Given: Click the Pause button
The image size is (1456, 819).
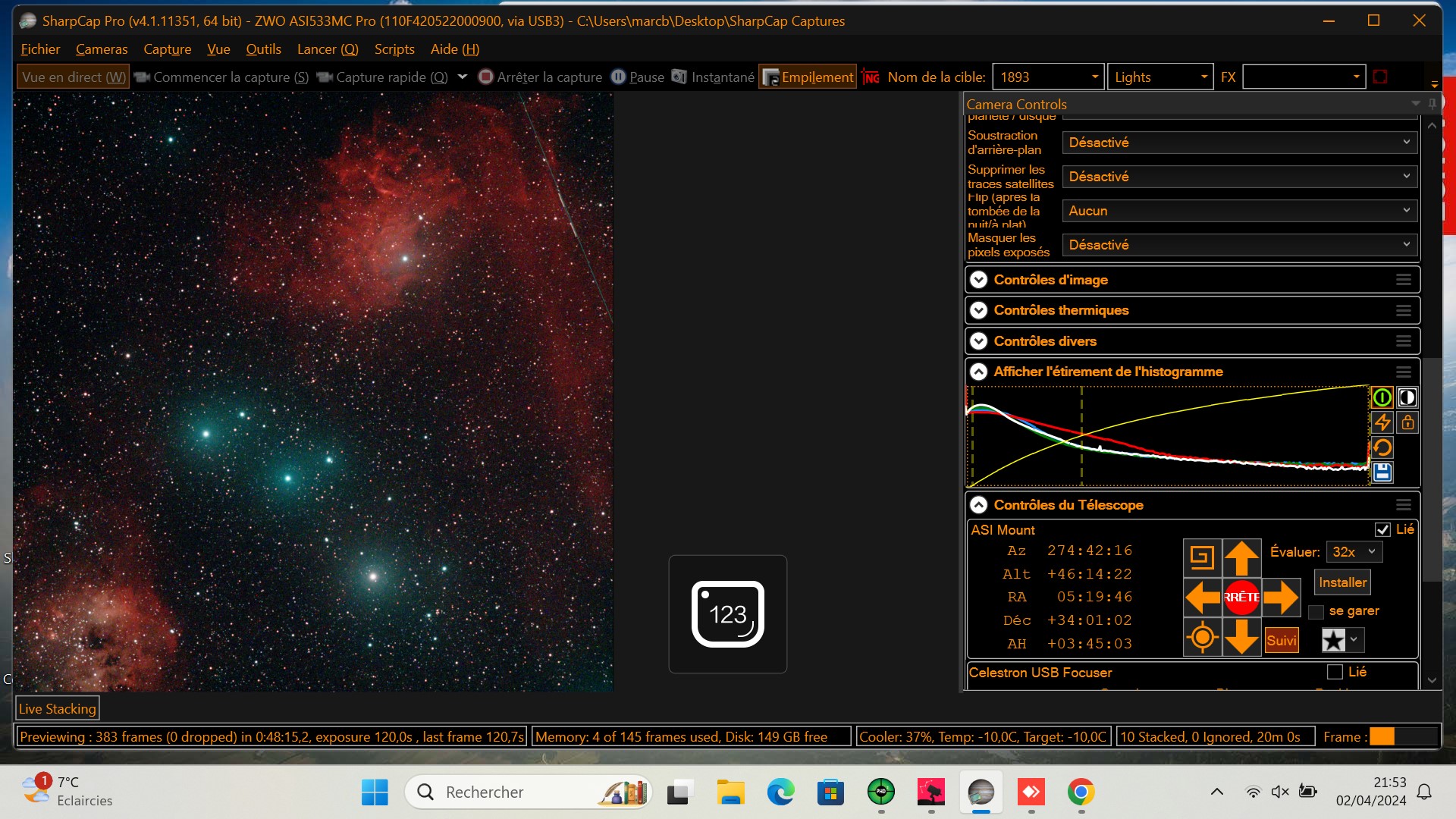Looking at the screenshot, I should (x=638, y=77).
